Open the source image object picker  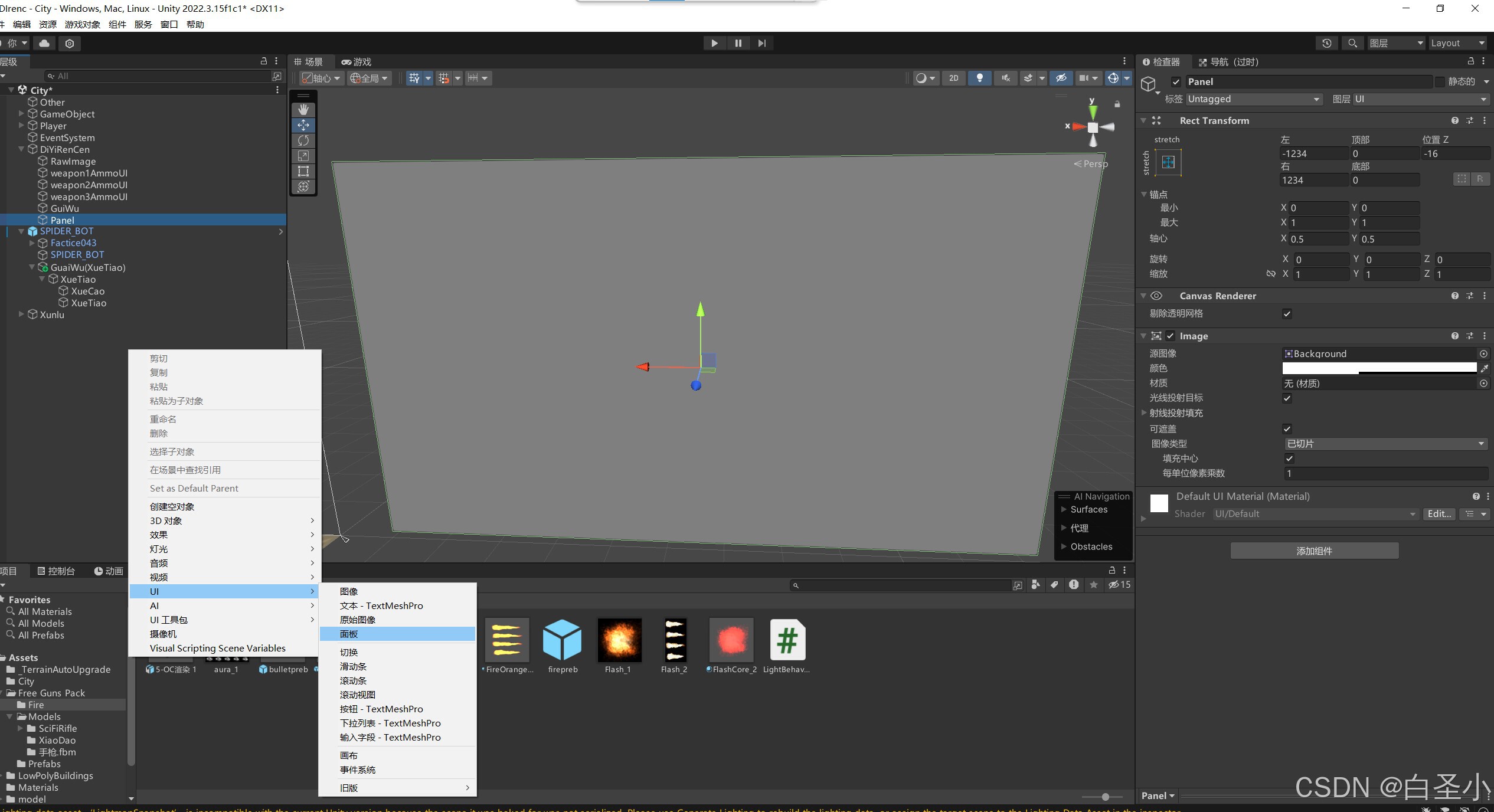click(x=1483, y=353)
